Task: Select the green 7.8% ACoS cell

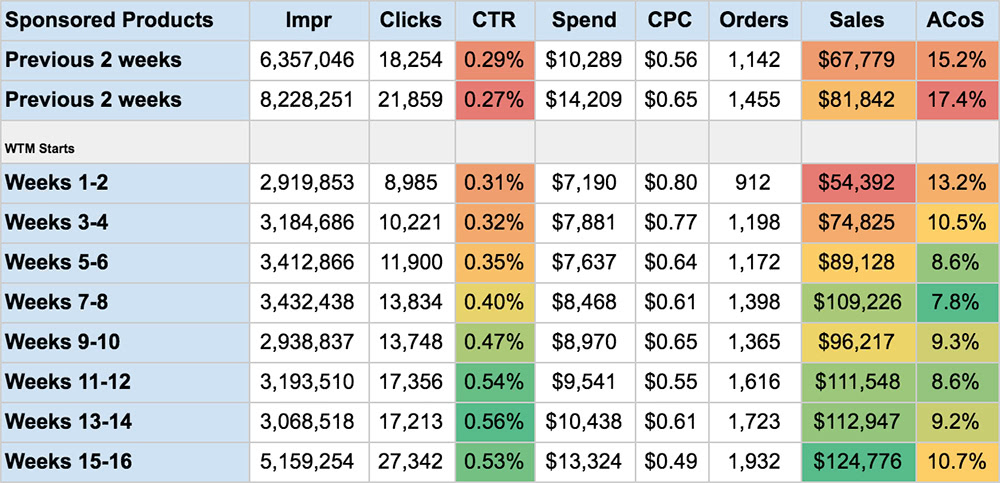Action: tap(956, 303)
